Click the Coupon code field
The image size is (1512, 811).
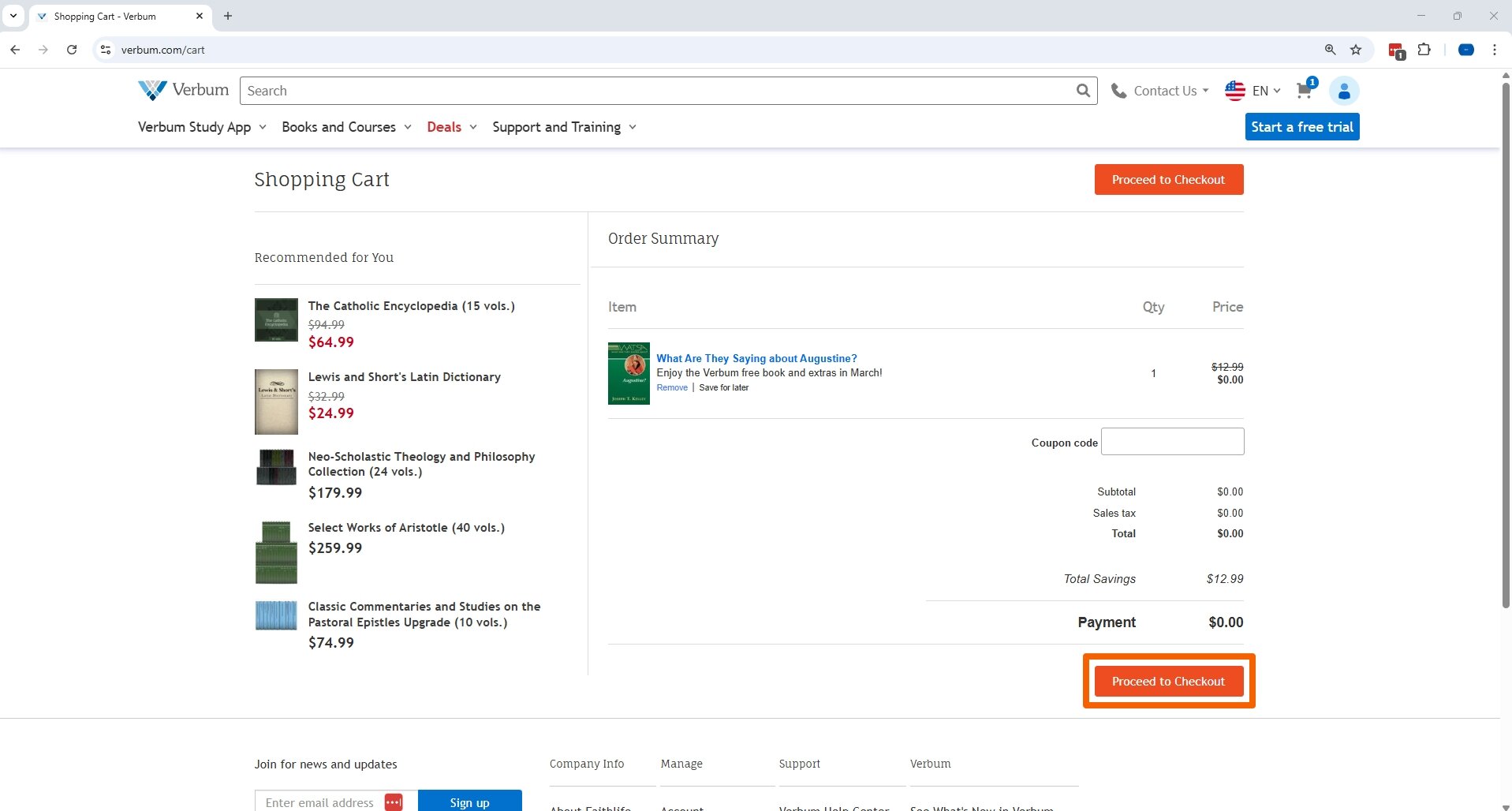1173,441
